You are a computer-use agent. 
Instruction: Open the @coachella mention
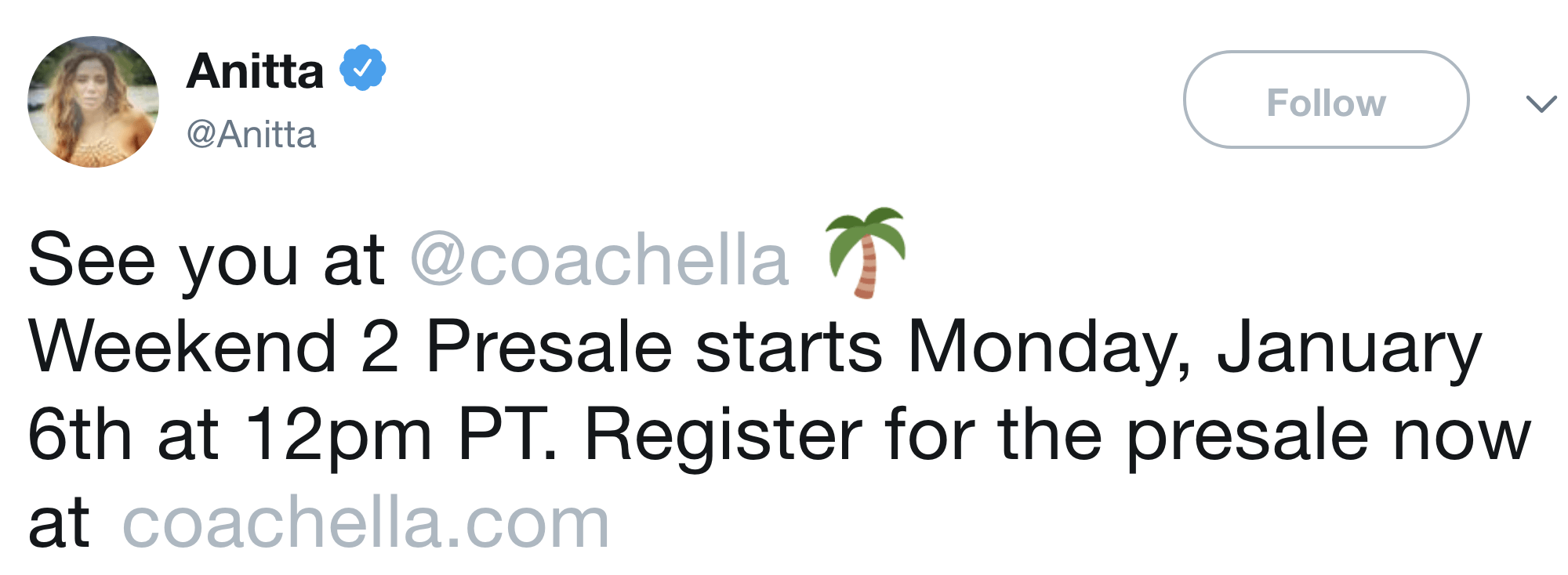tap(599, 260)
